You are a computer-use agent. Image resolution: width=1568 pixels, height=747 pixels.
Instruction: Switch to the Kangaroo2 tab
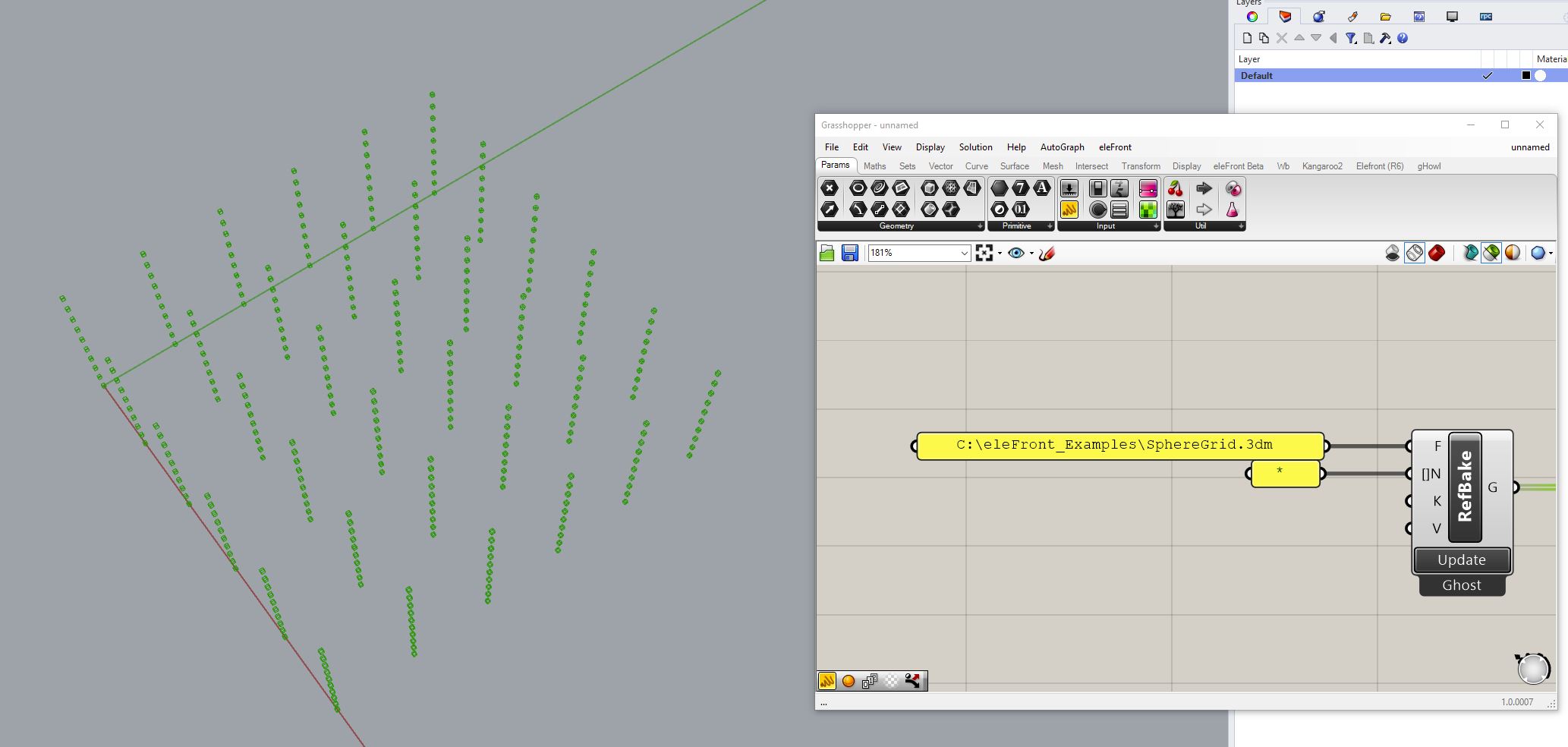coord(1322,166)
